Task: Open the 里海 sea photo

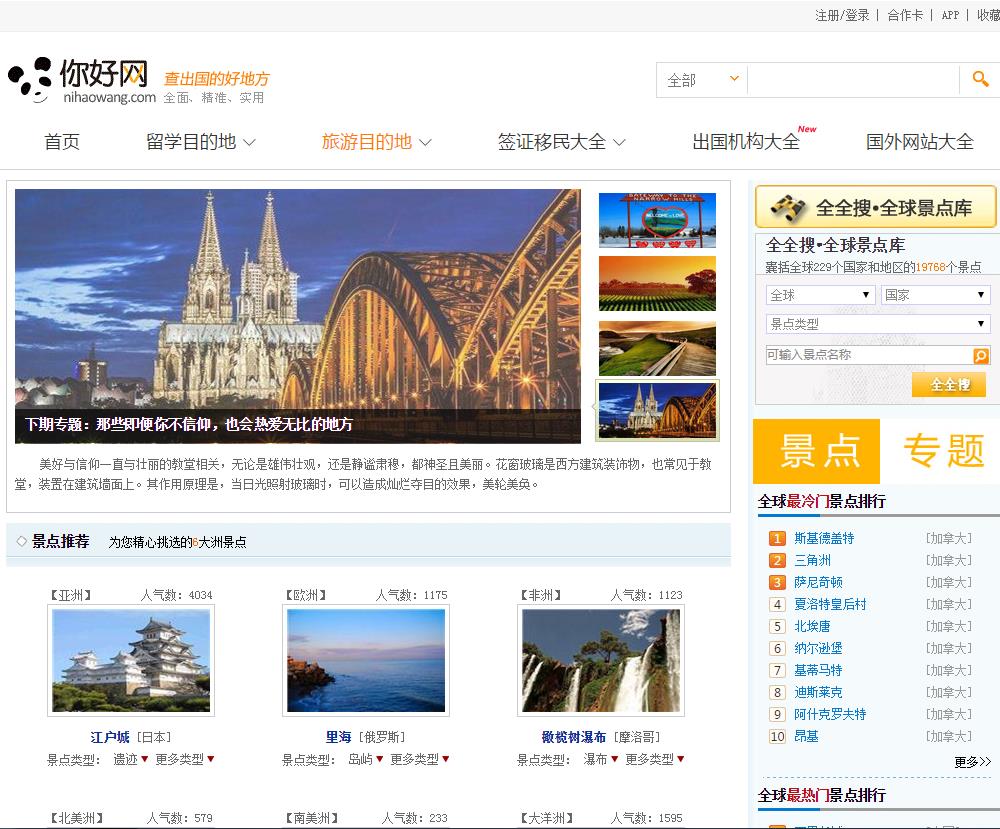Action: pyautogui.click(x=365, y=660)
